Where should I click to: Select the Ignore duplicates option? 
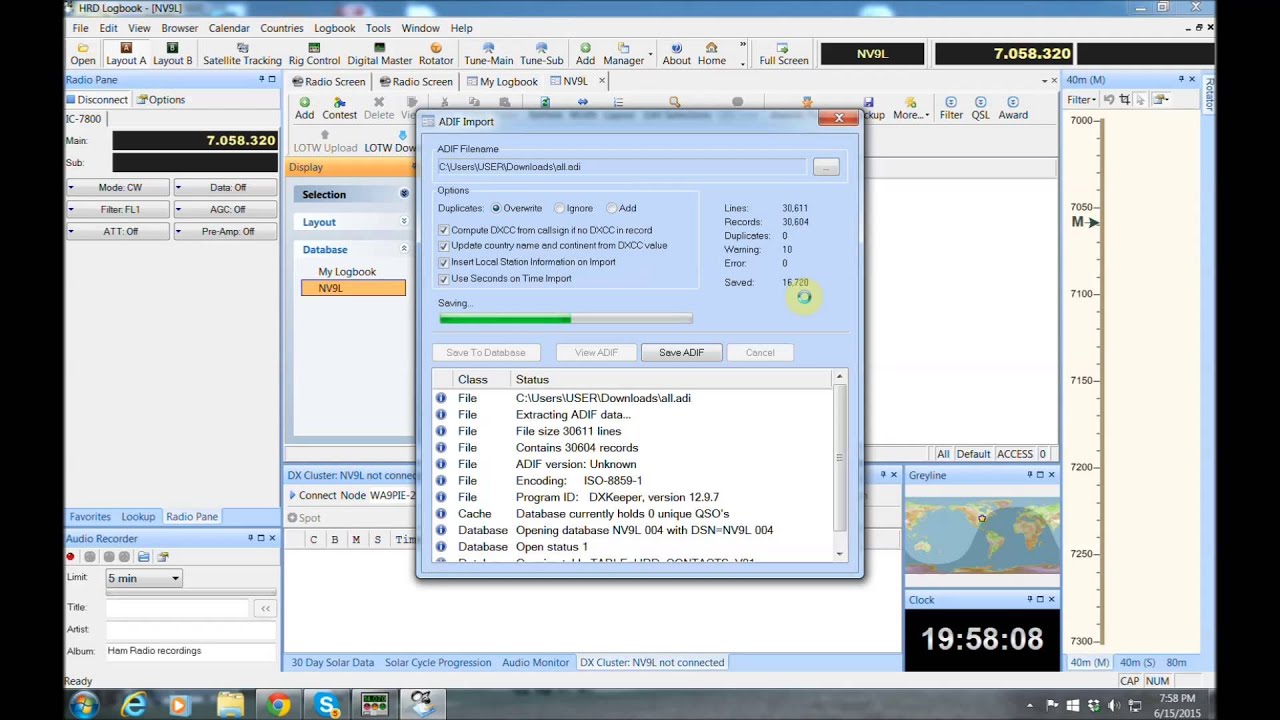click(559, 208)
